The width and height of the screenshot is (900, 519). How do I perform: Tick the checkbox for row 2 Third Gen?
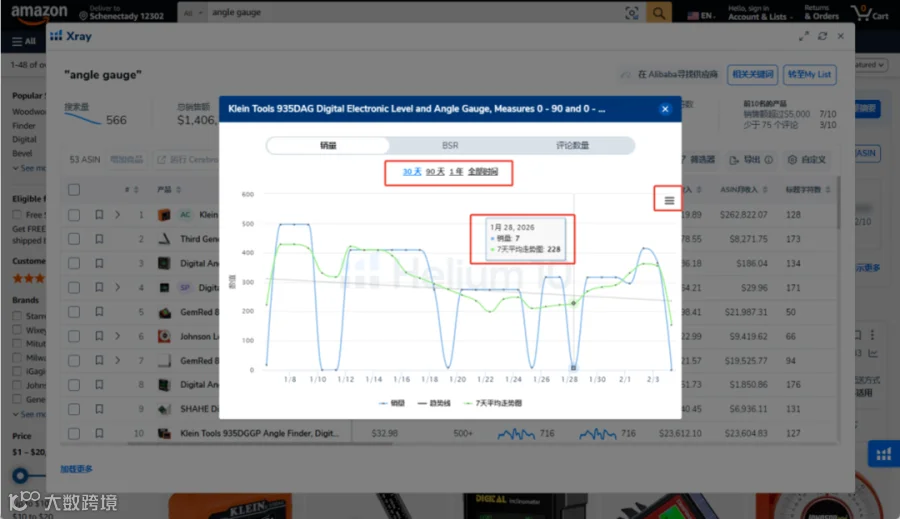pyautogui.click(x=74, y=239)
